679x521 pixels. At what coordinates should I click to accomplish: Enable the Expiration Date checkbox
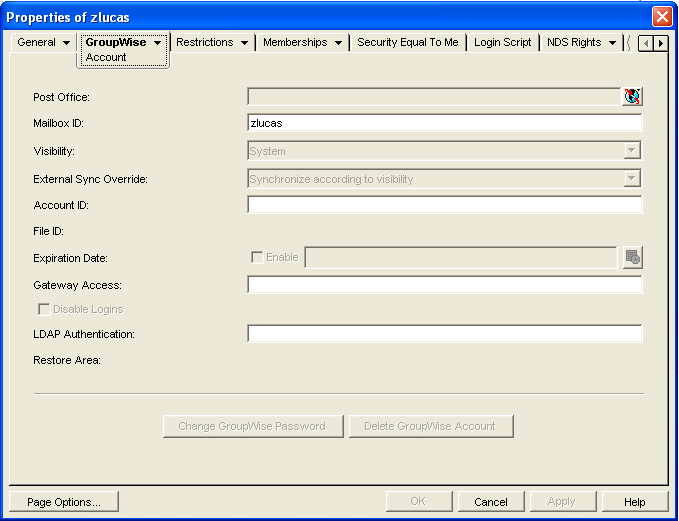pyautogui.click(x=257, y=257)
